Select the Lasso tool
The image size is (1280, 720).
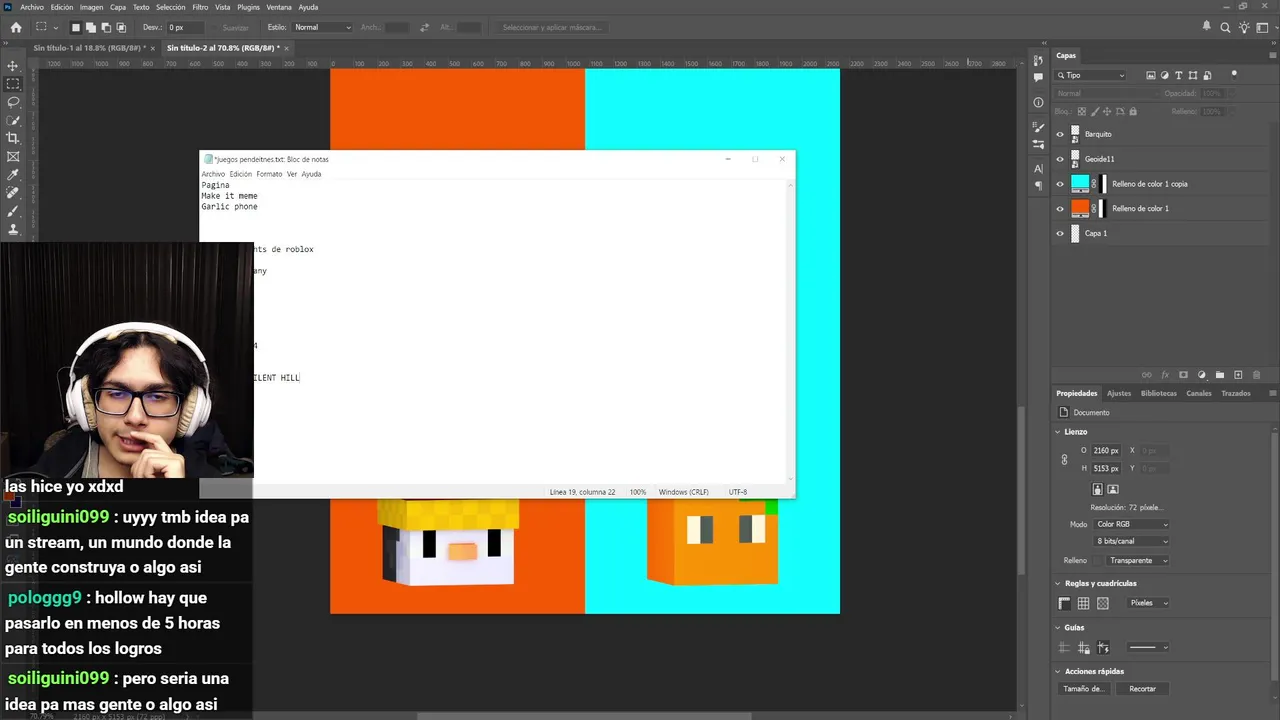(x=13, y=102)
